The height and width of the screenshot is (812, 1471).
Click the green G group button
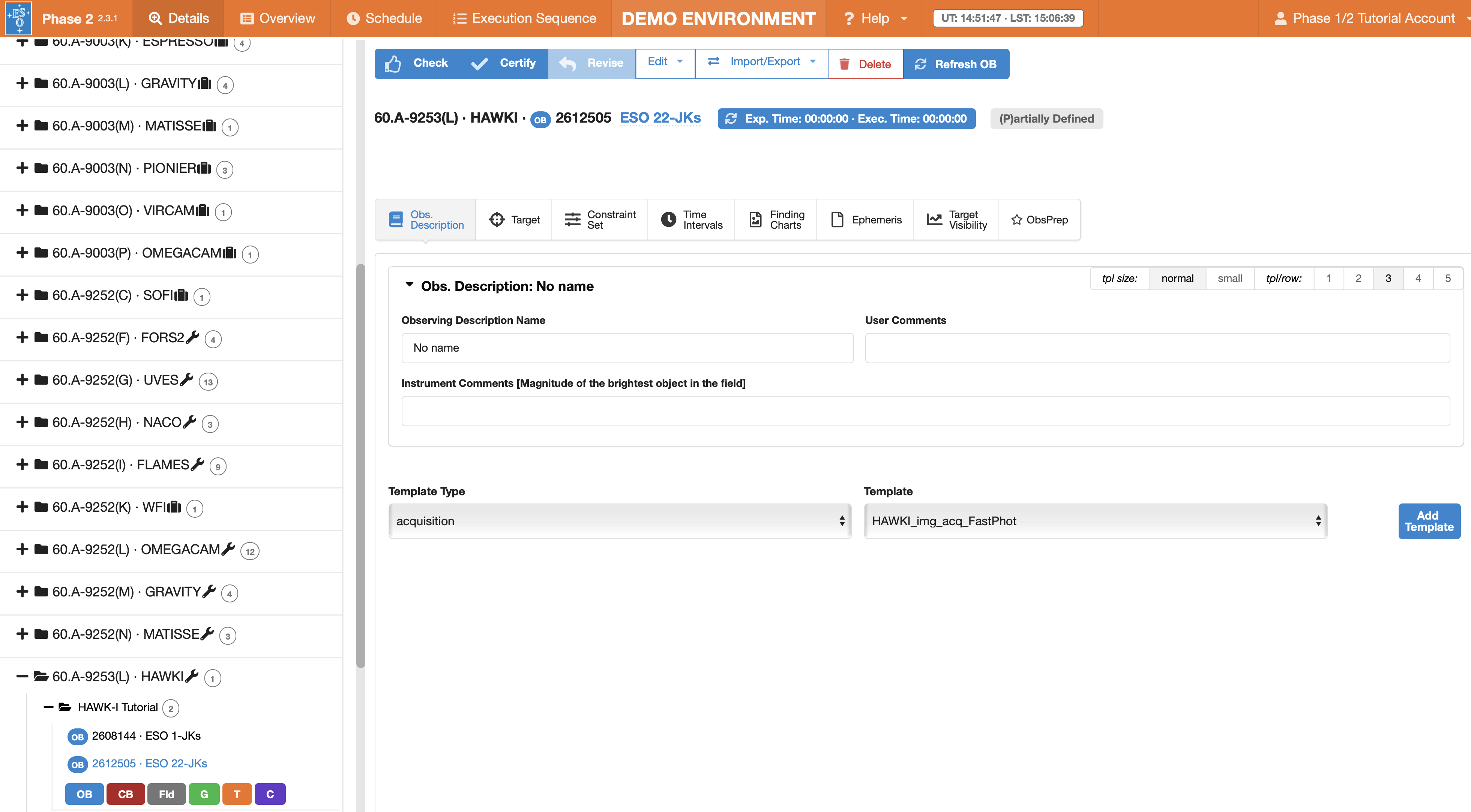pos(204,794)
